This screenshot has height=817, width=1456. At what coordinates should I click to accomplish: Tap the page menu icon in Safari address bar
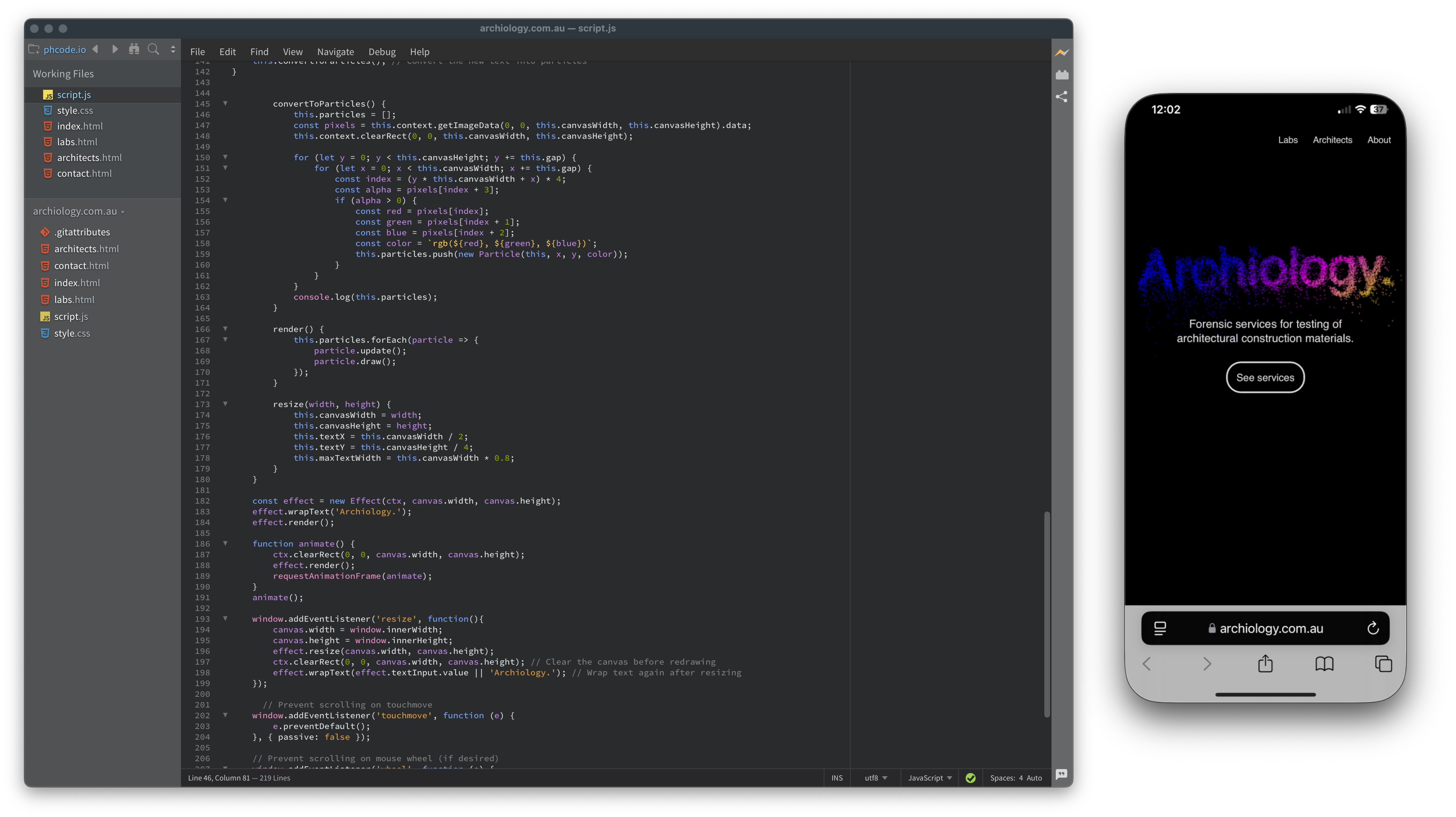(1160, 628)
